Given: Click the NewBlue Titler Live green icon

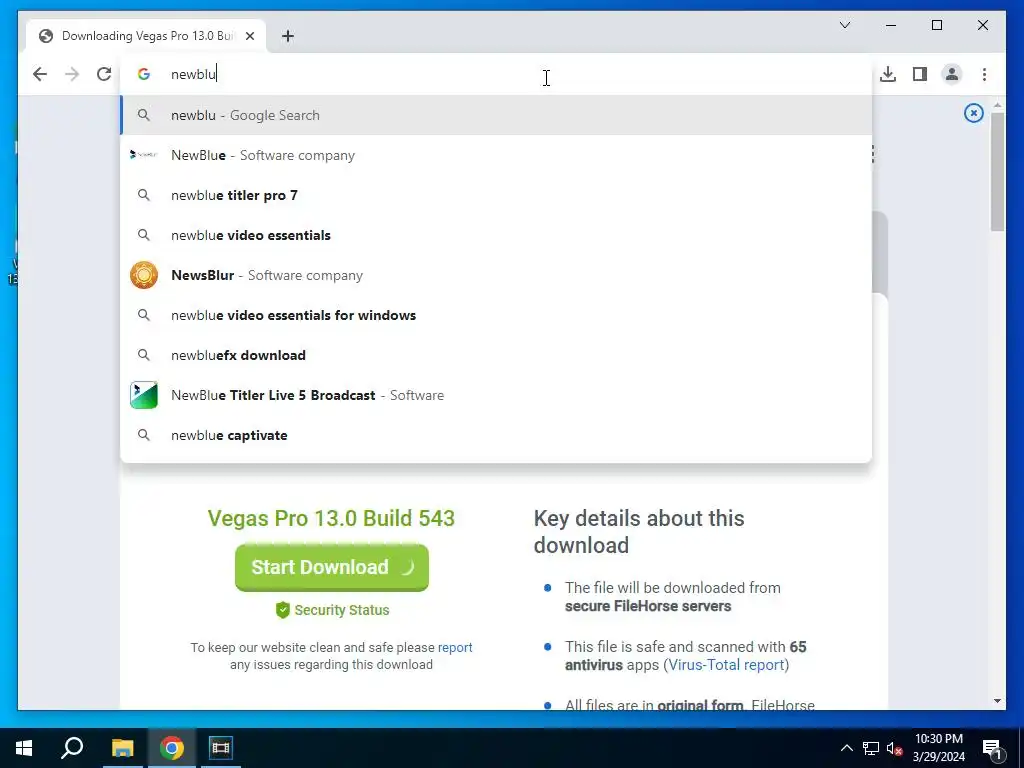Looking at the screenshot, I should coord(144,395).
